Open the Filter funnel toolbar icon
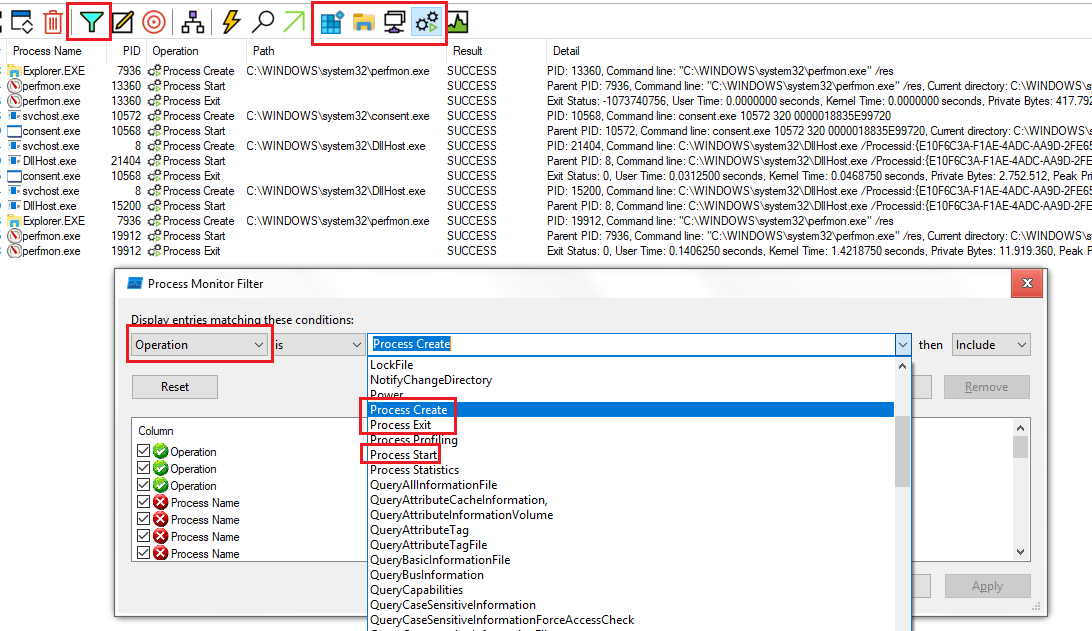This screenshot has width=1092, height=631. point(91,22)
